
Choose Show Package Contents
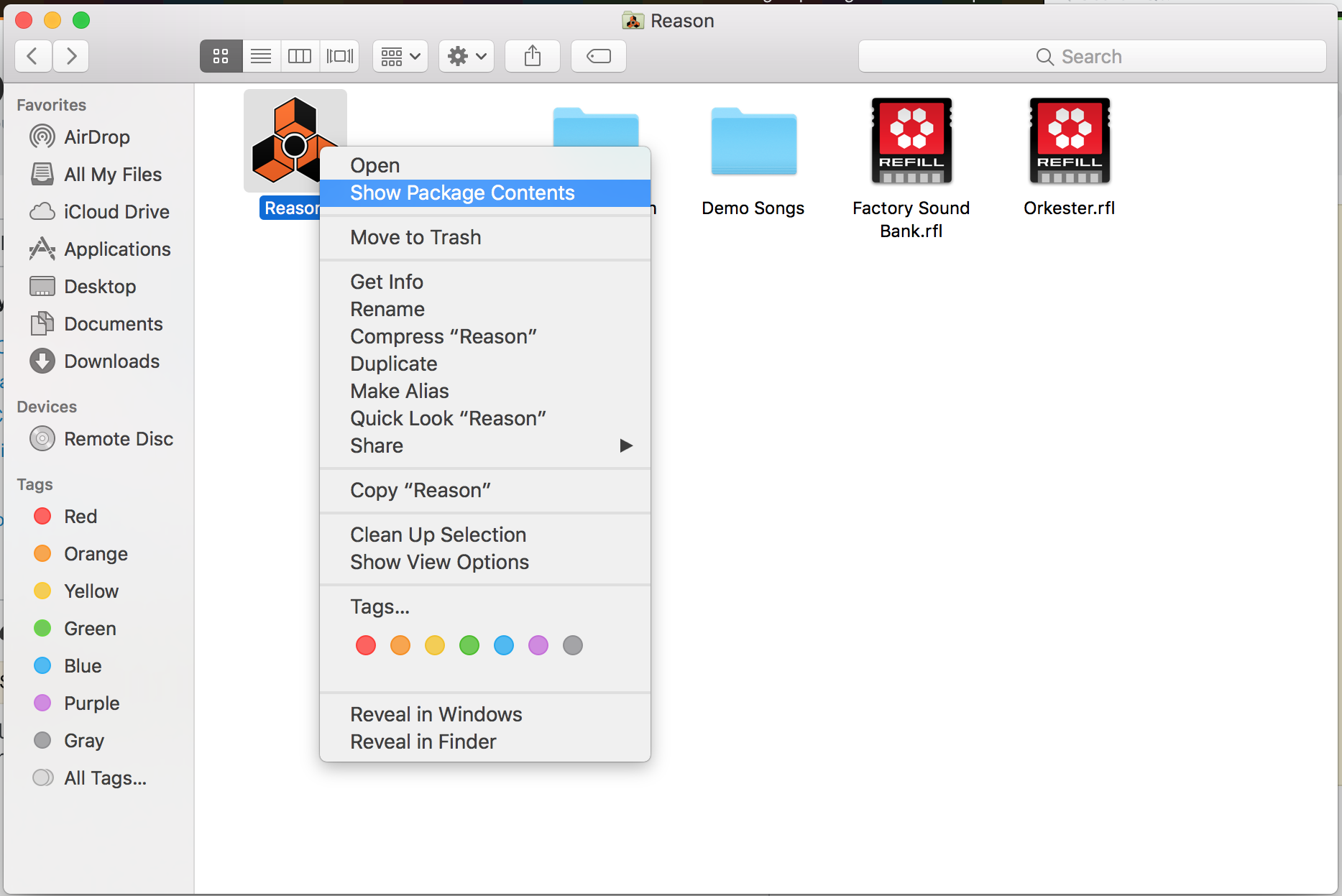point(485,193)
